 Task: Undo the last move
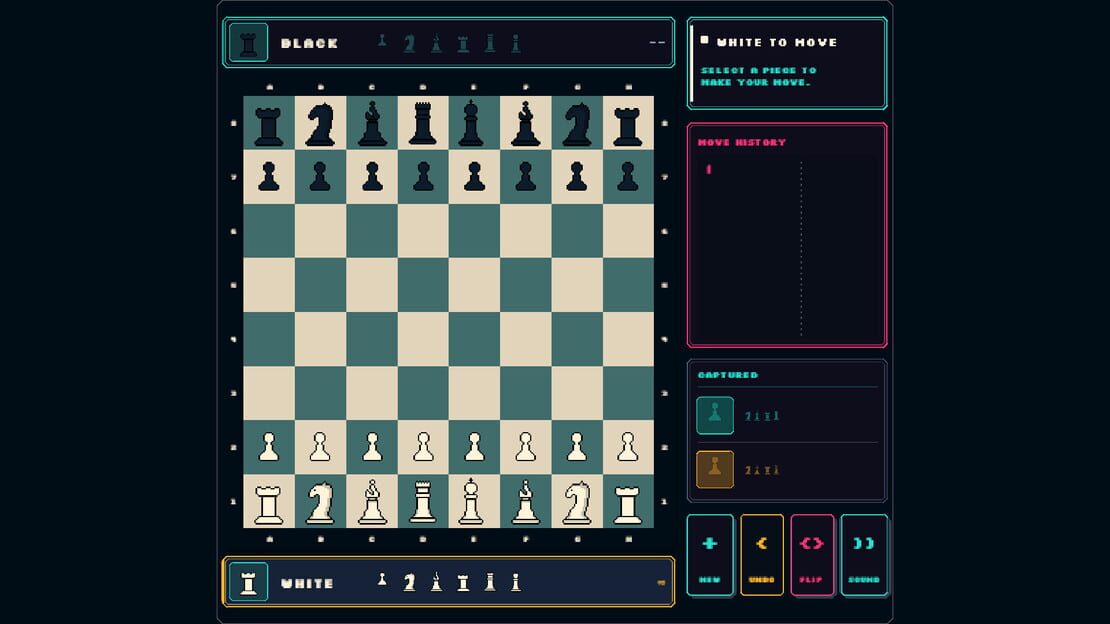tap(762, 555)
